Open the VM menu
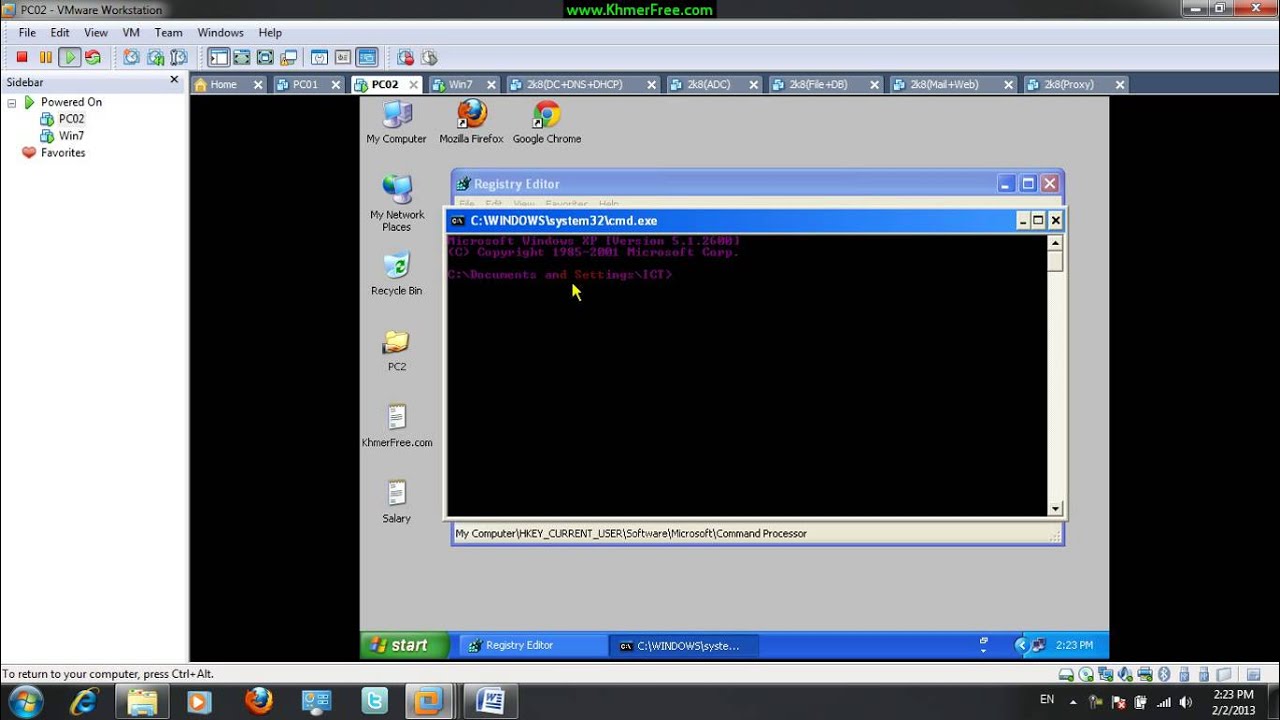Viewport: 1280px width, 720px height. [x=131, y=33]
